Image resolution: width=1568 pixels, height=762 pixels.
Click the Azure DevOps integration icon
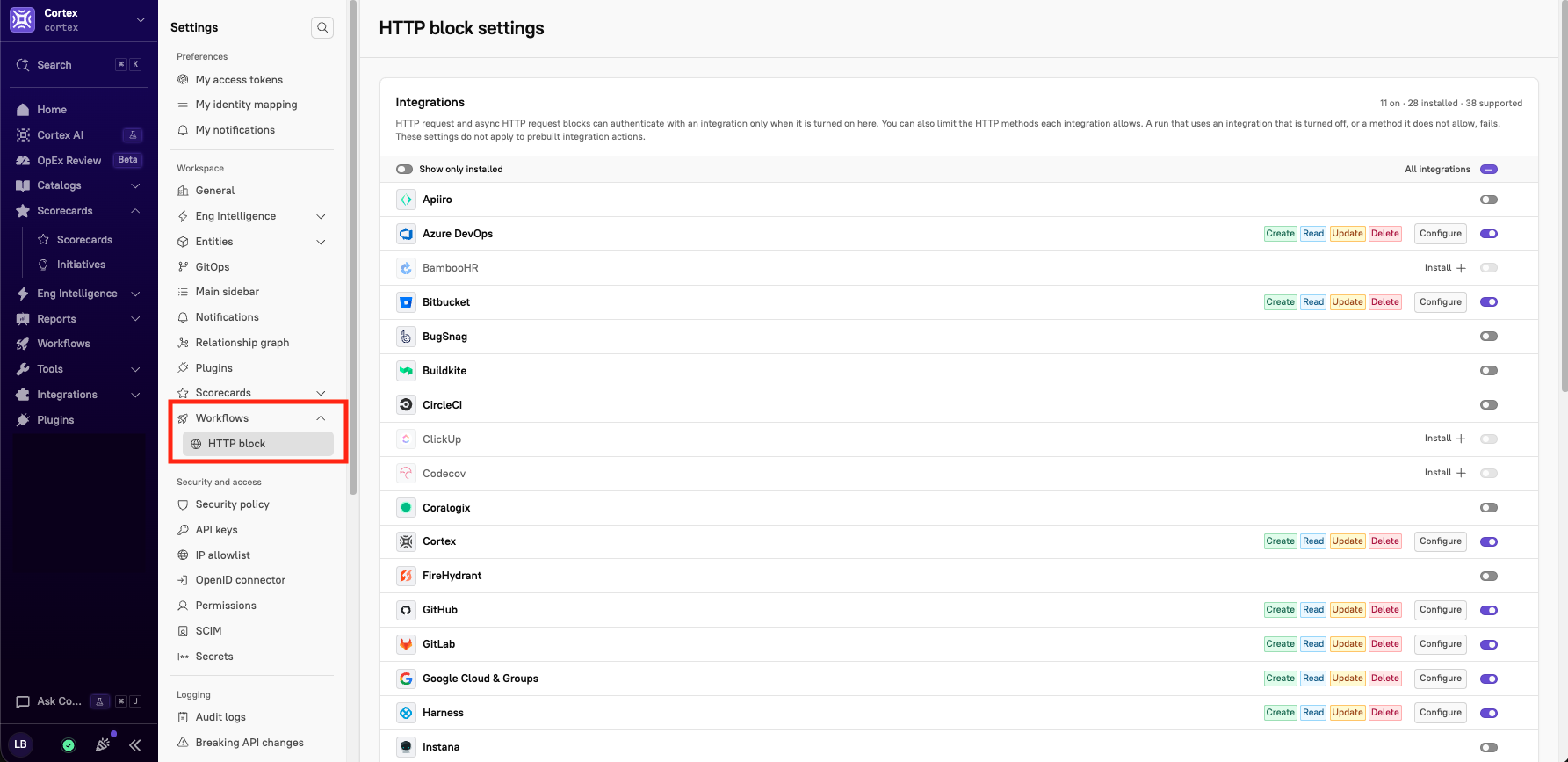tap(406, 234)
